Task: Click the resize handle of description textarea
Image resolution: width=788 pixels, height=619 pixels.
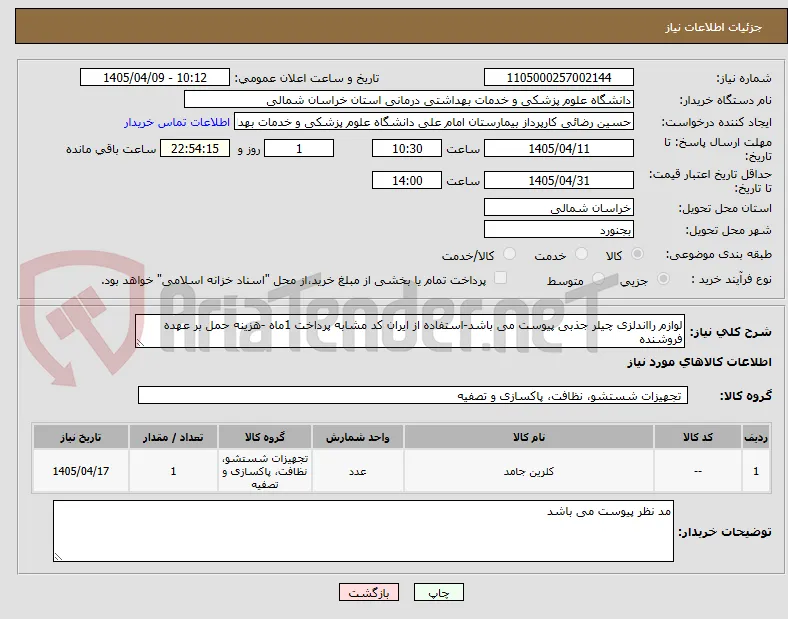Action: pyautogui.click(x=140, y=343)
